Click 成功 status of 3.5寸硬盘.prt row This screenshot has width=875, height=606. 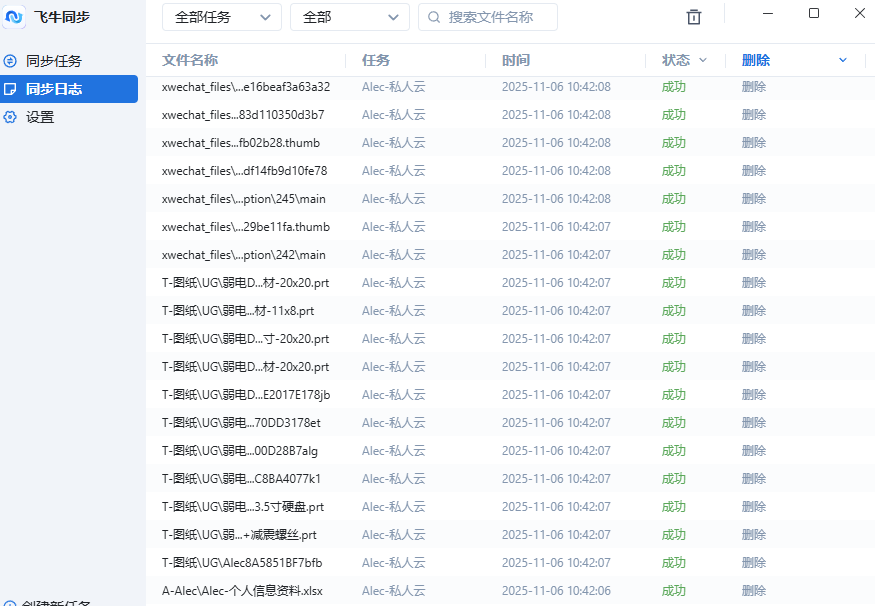pos(674,507)
